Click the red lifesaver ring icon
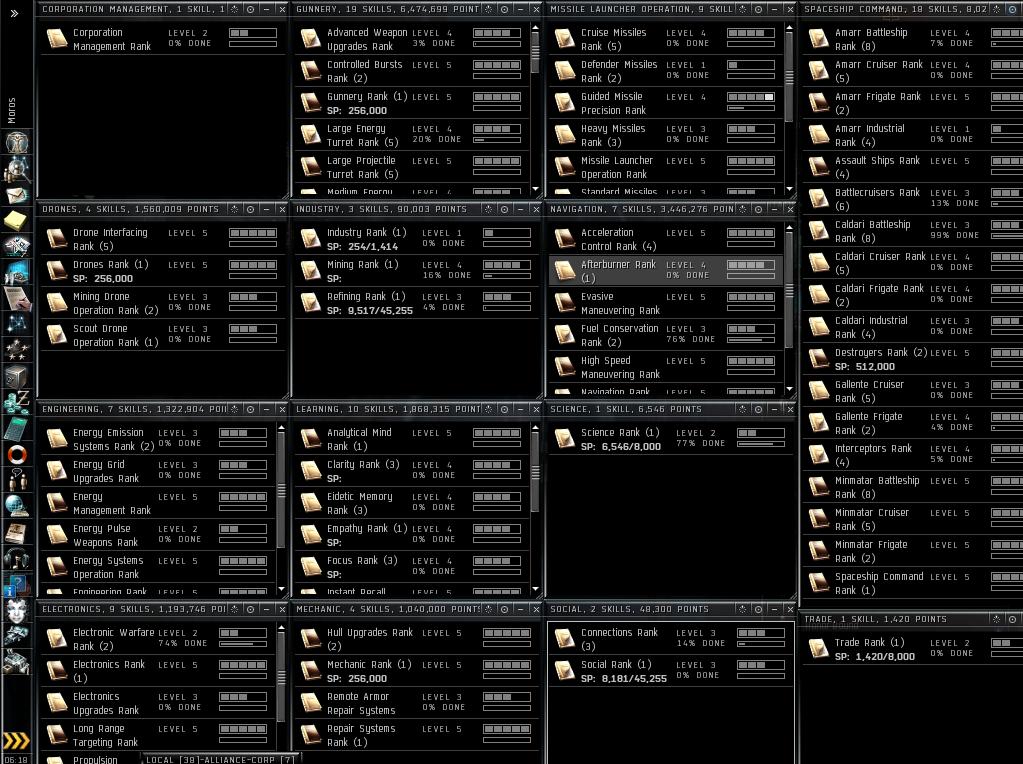The height and width of the screenshot is (764, 1023). (17, 454)
